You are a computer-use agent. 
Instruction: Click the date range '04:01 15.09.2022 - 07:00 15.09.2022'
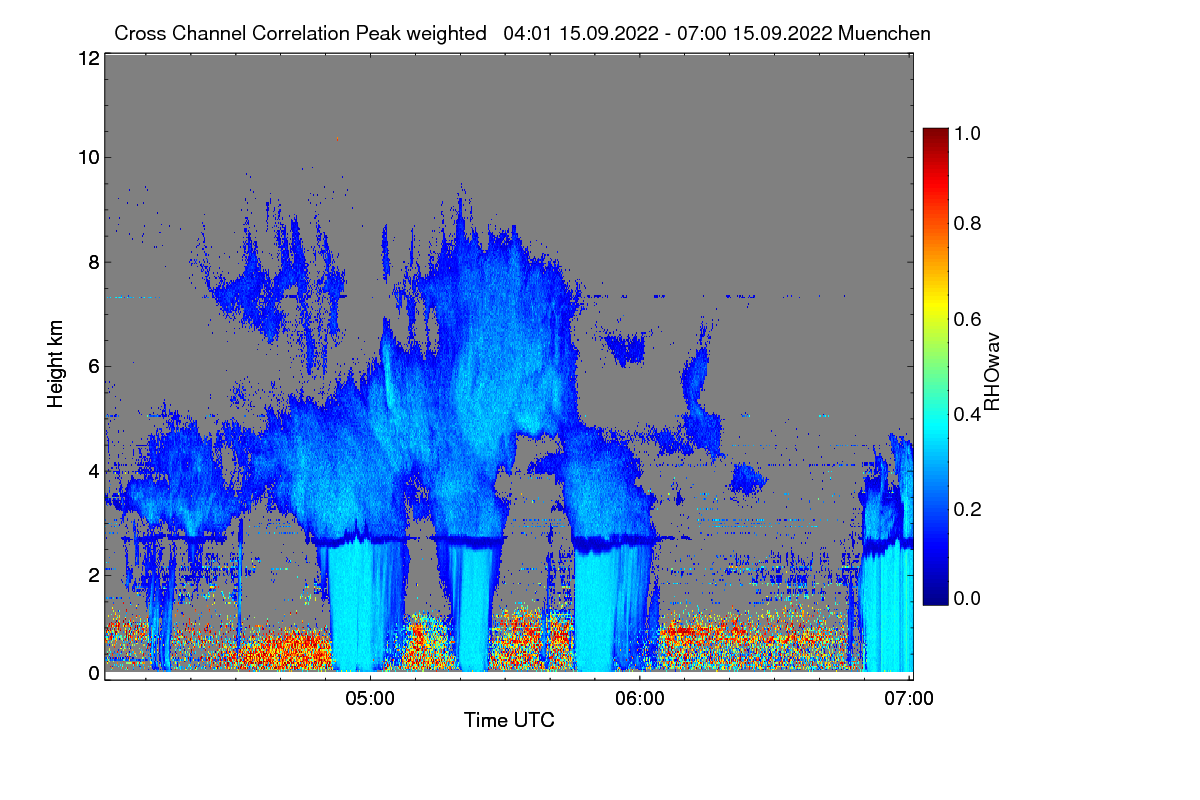click(x=668, y=33)
